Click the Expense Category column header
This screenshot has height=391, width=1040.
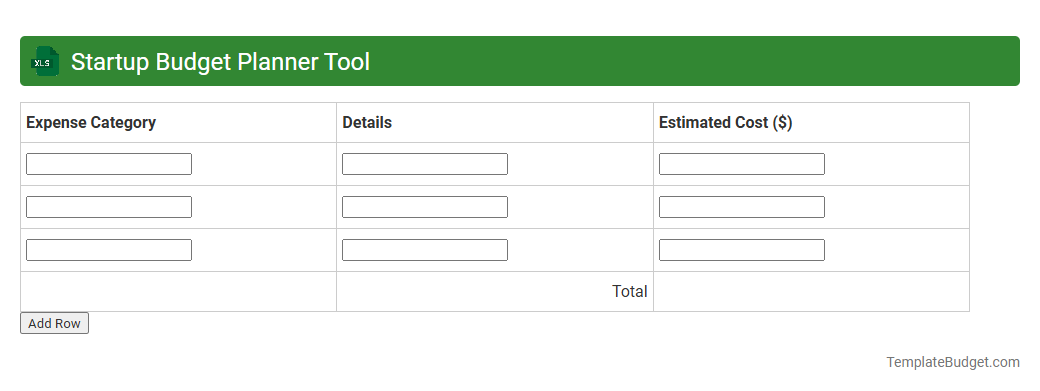coord(178,123)
